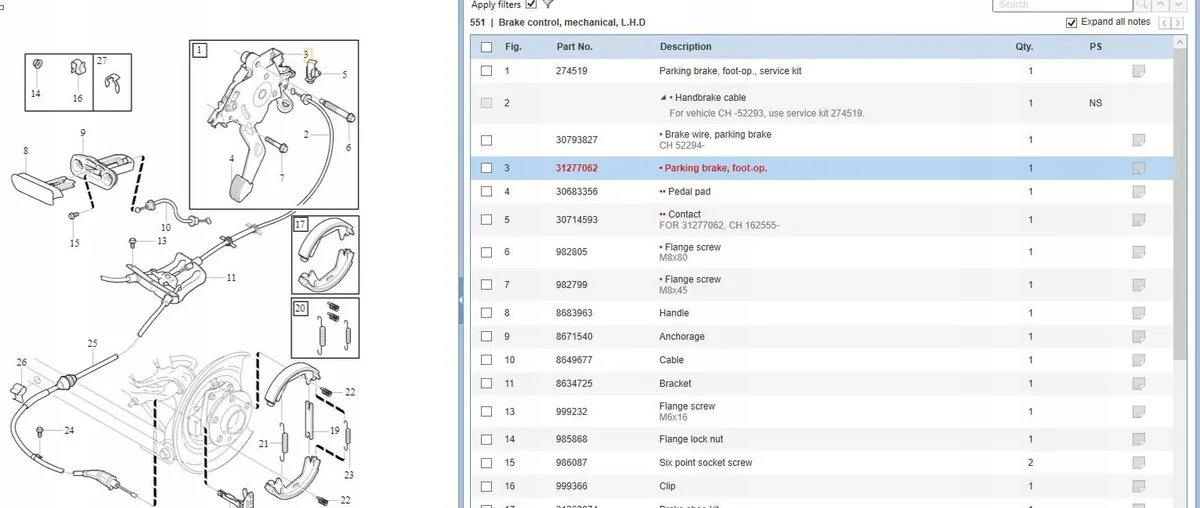The height and width of the screenshot is (508, 1200).
Task: Select callout 1 box in the diagram
Action: (x=200, y=49)
